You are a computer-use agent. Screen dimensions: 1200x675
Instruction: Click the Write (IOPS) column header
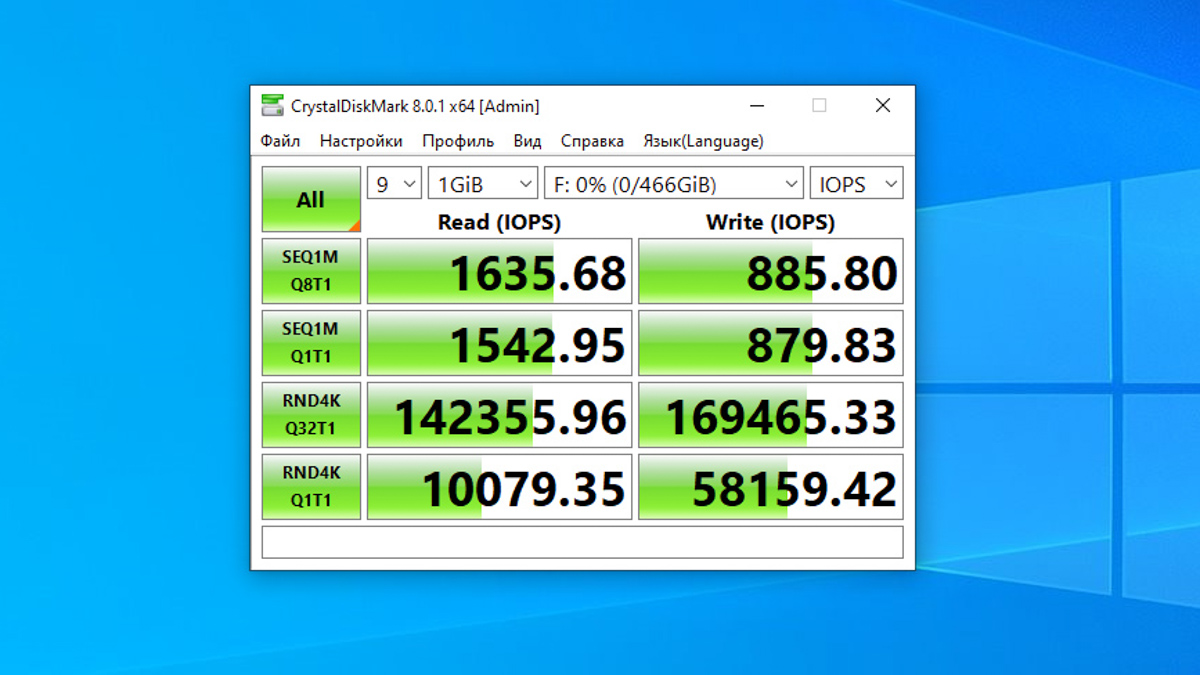tap(770, 222)
